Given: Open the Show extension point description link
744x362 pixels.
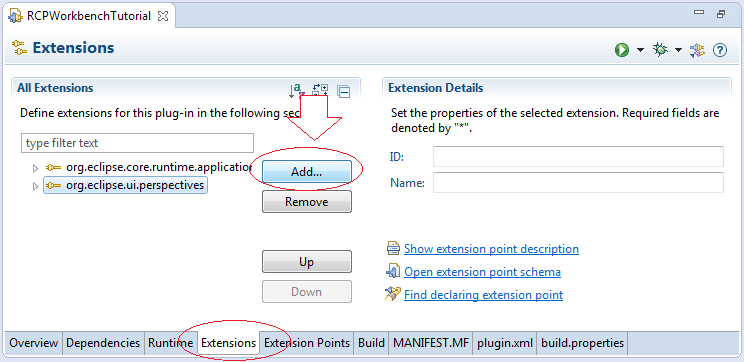Looking at the screenshot, I should click(491, 249).
